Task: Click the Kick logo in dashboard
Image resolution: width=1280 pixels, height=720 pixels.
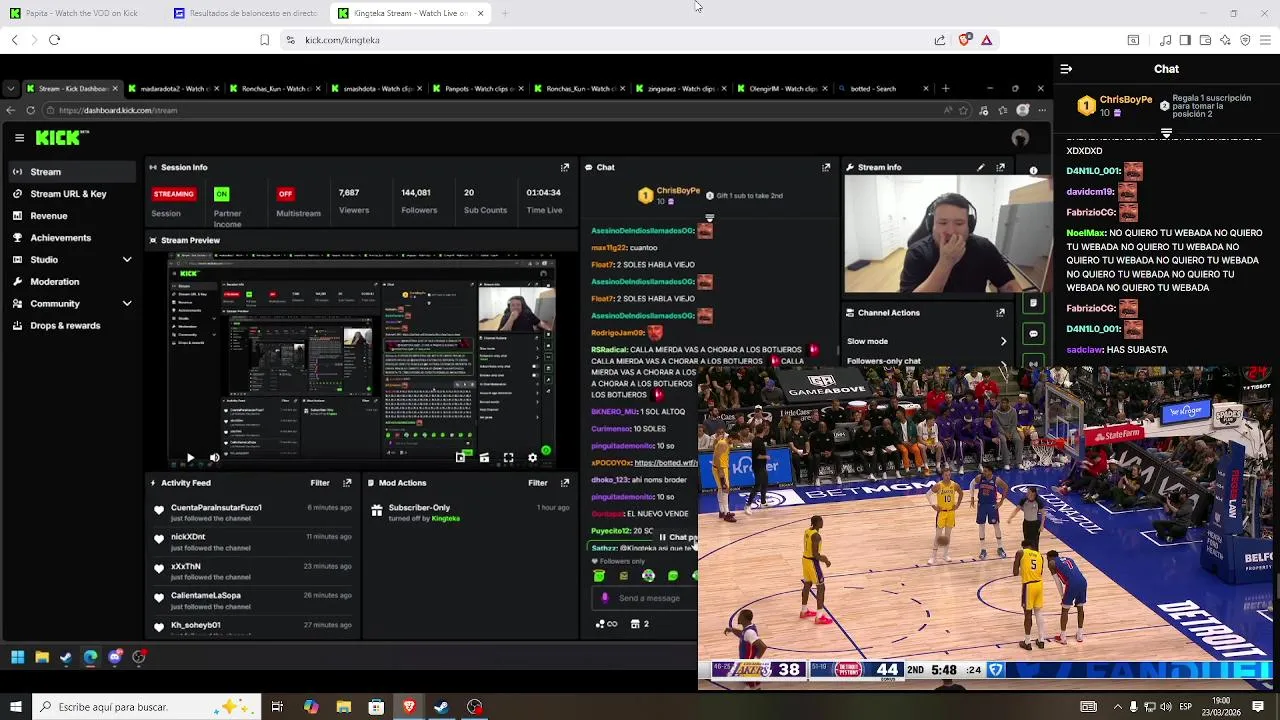Action: click(x=62, y=138)
